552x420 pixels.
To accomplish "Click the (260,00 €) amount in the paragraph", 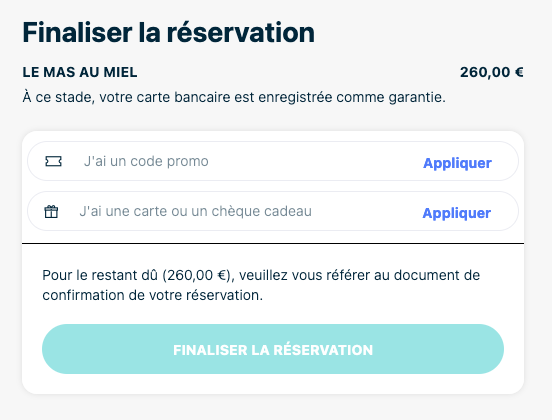I will [199, 275].
